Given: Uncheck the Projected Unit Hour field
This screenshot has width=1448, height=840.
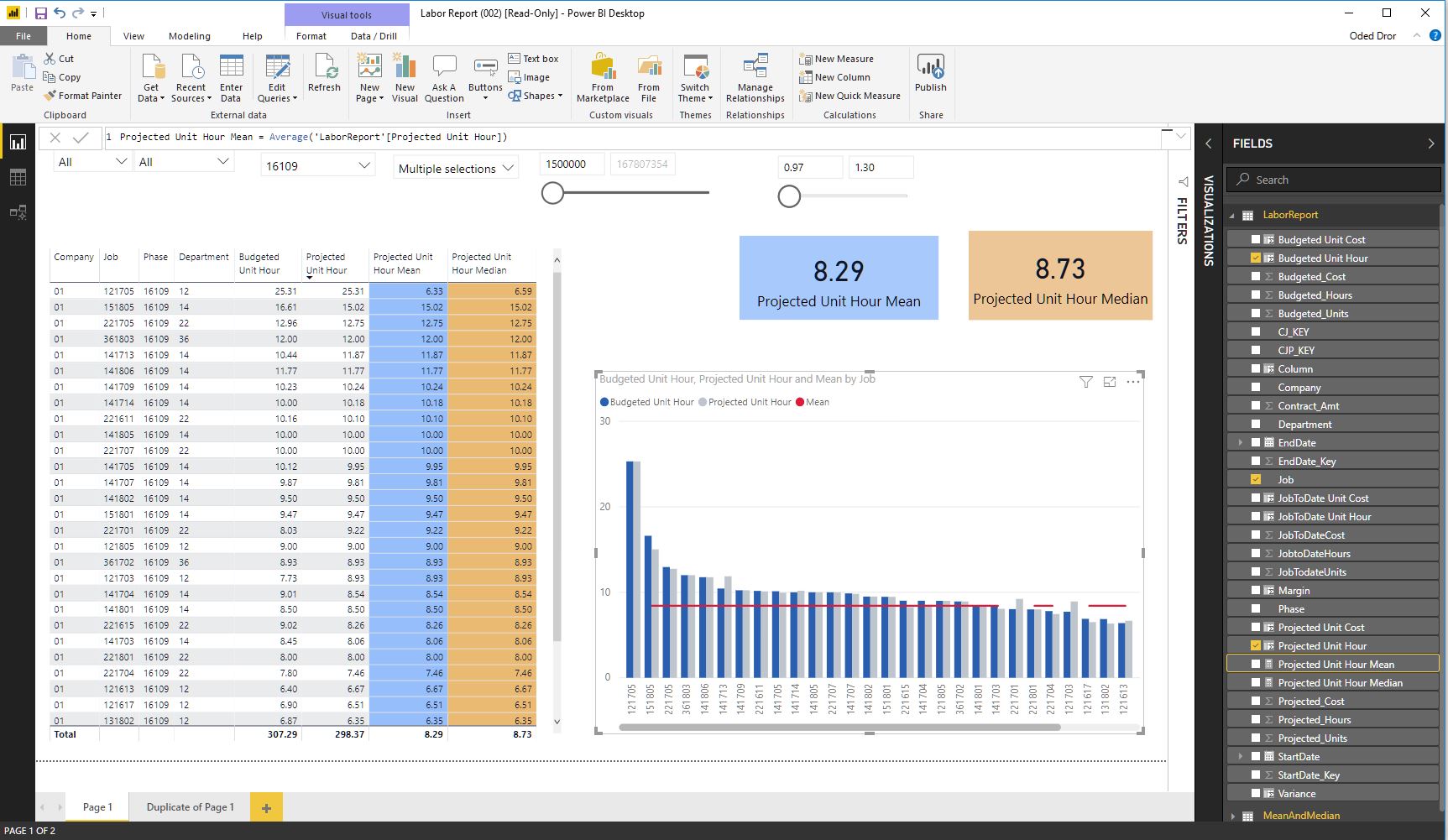Looking at the screenshot, I should (x=1256, y=646).
